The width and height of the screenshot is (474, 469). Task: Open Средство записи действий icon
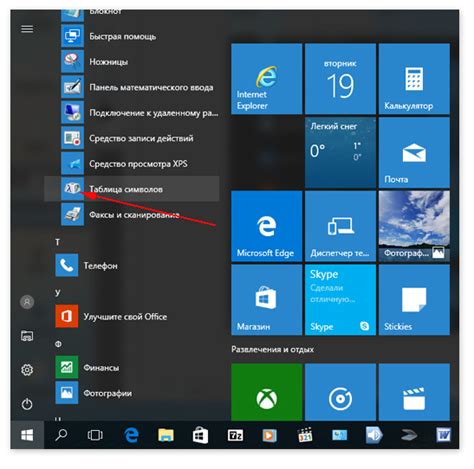72,138
